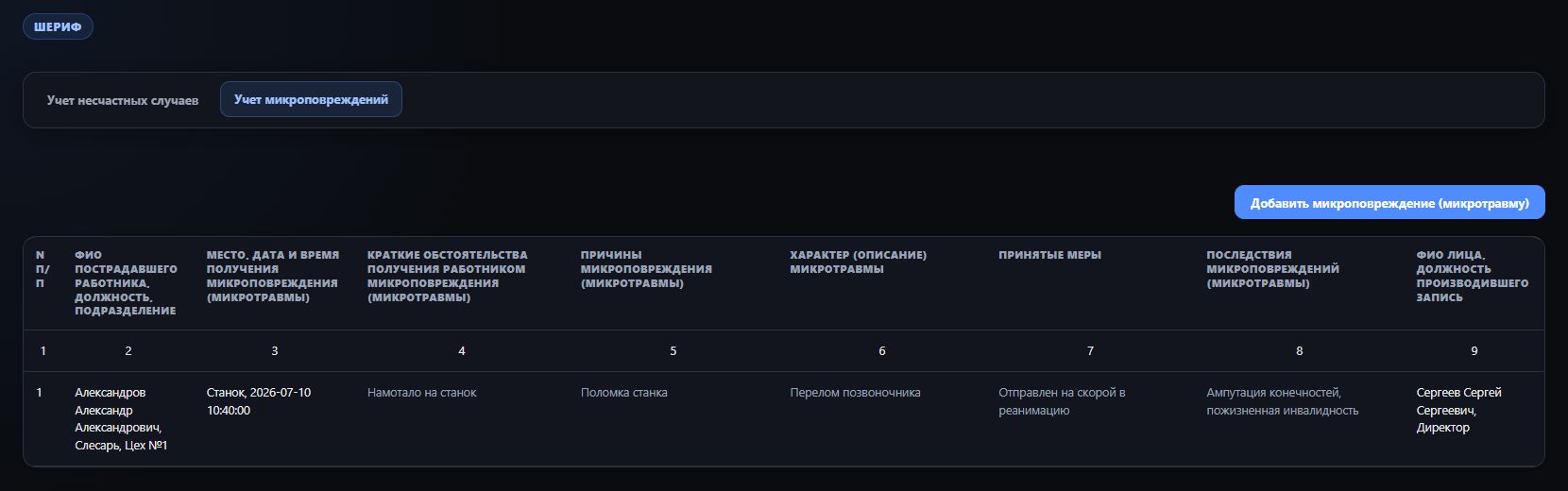Click Отправлен на скорой в реанимацию cell
Image resolution: width=1568 pixels, height=491 pixels.
pyautogui.click(x=1062, y=401)
